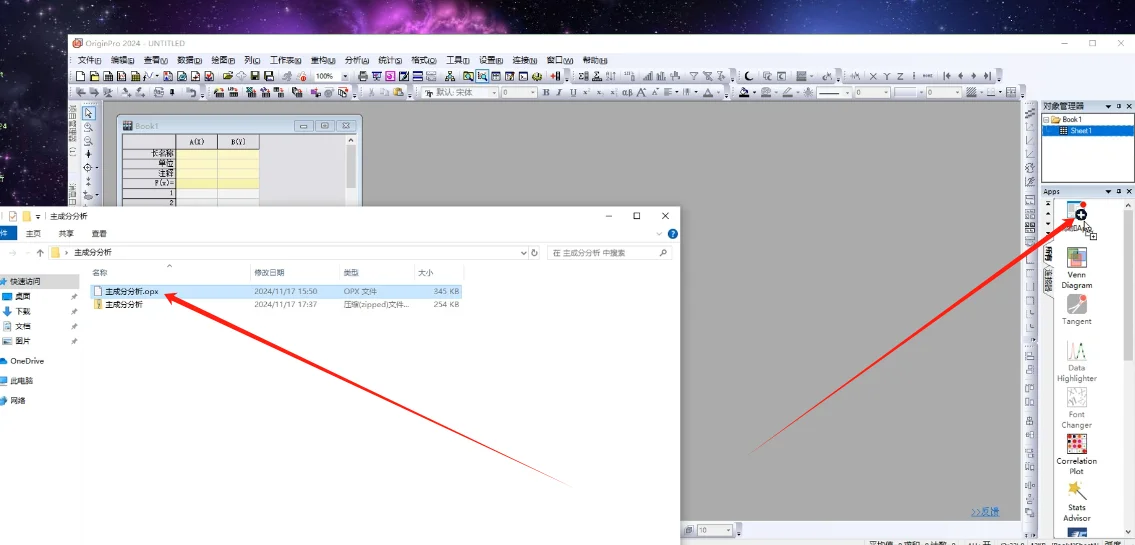Open the 工具 menu in Origin
Screen dimensions: 1135x545
457,60
